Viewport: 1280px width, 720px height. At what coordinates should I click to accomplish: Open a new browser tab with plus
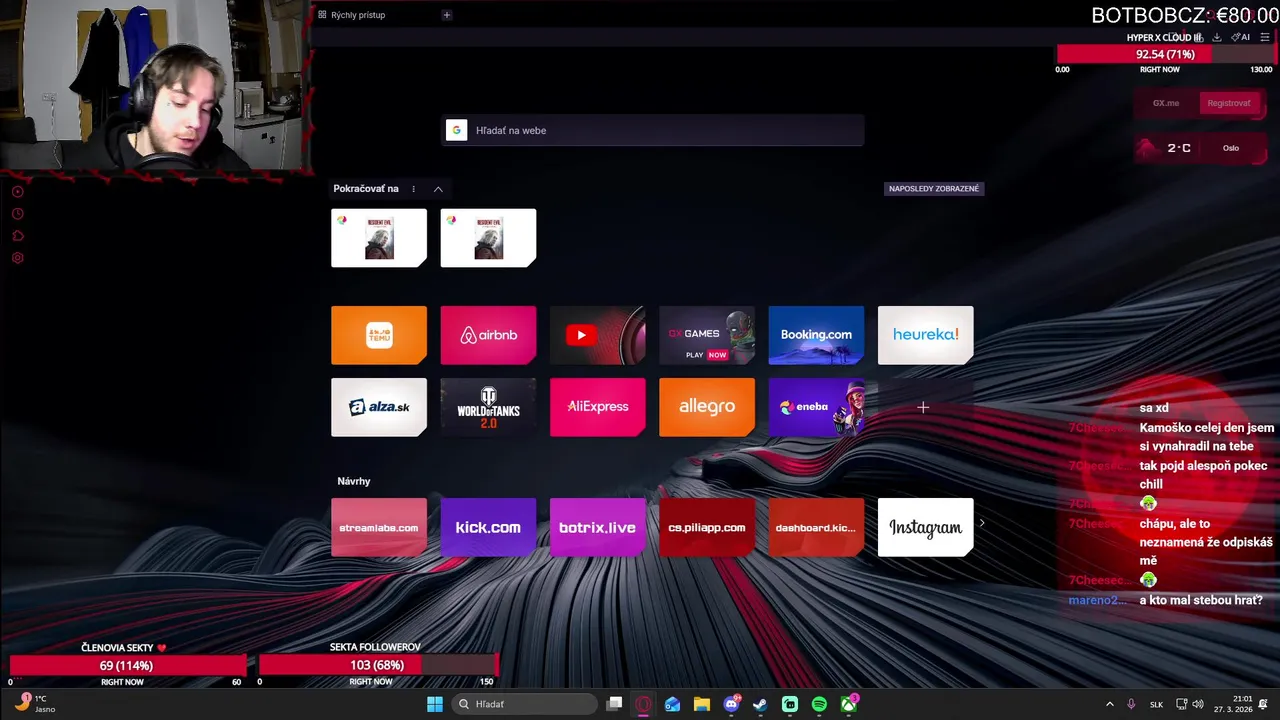click(x=447, y=15)
